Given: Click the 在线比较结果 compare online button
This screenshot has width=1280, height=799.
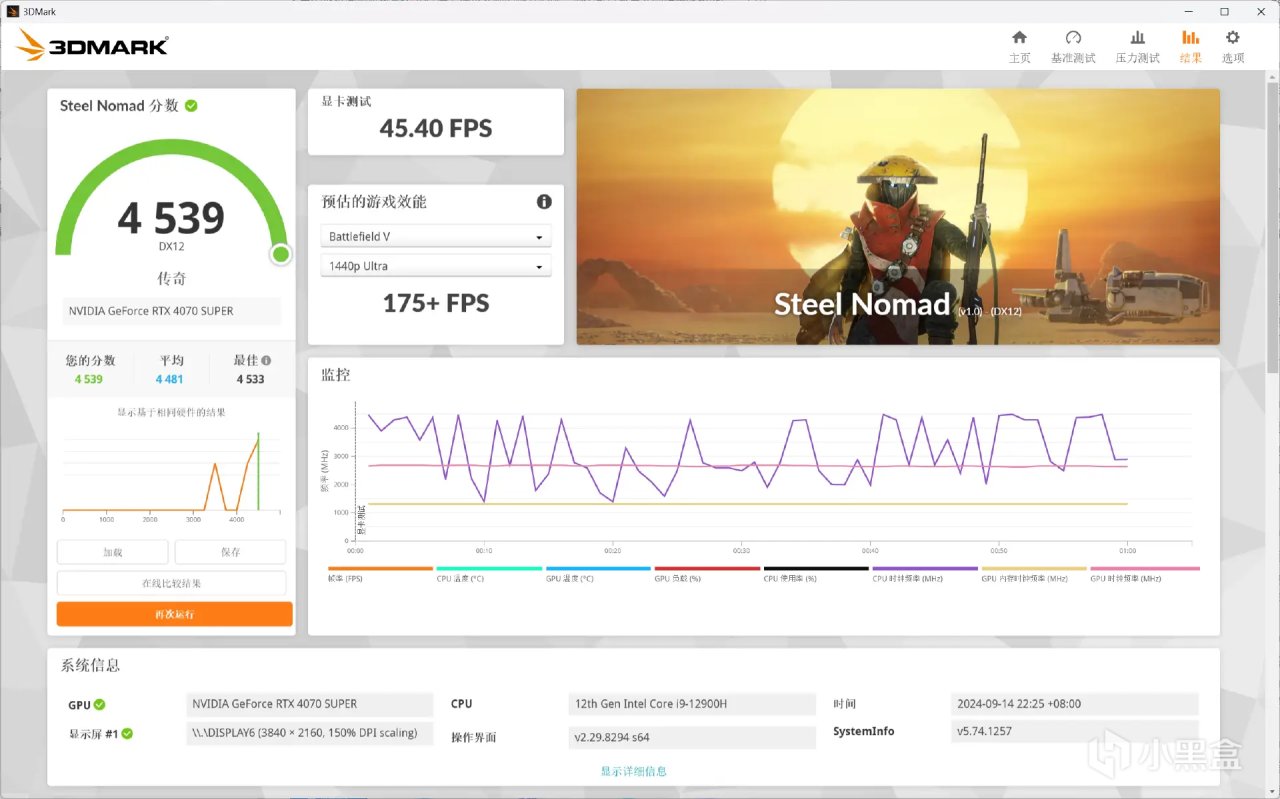Looking at the screenshot, I should coord(171,583).
